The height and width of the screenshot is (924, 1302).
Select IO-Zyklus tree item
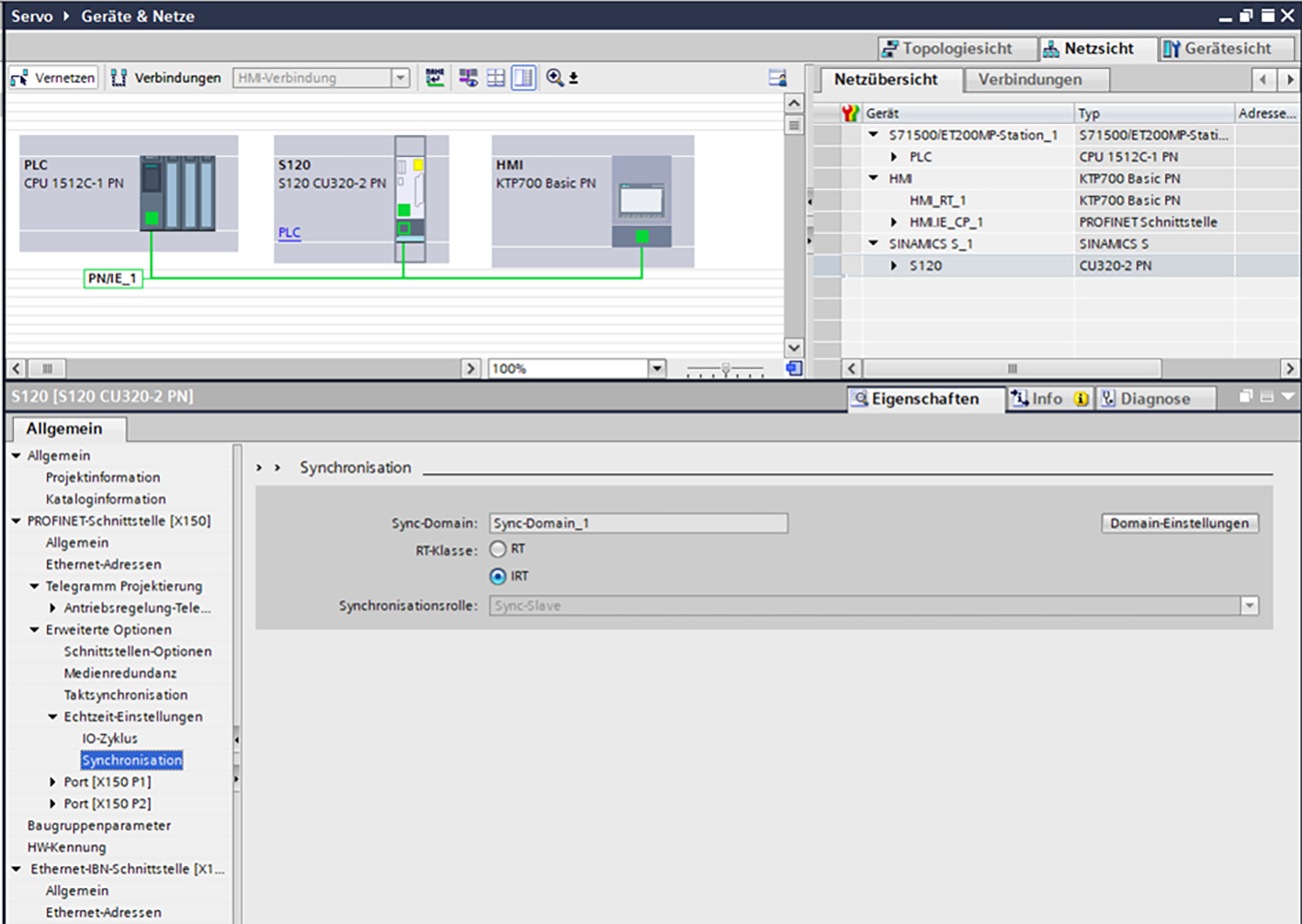click(110, 738)
